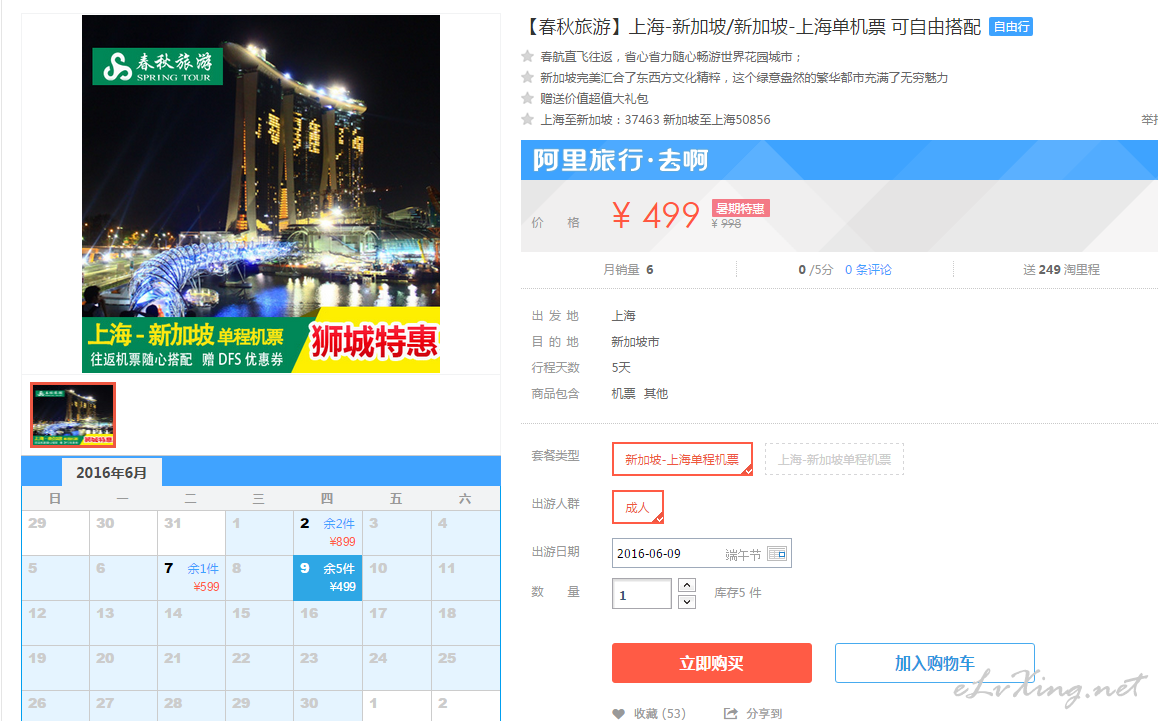Click the main Singapore product image
The width and height of the screenshot is (1158, 721).
[x=261, y=194]
